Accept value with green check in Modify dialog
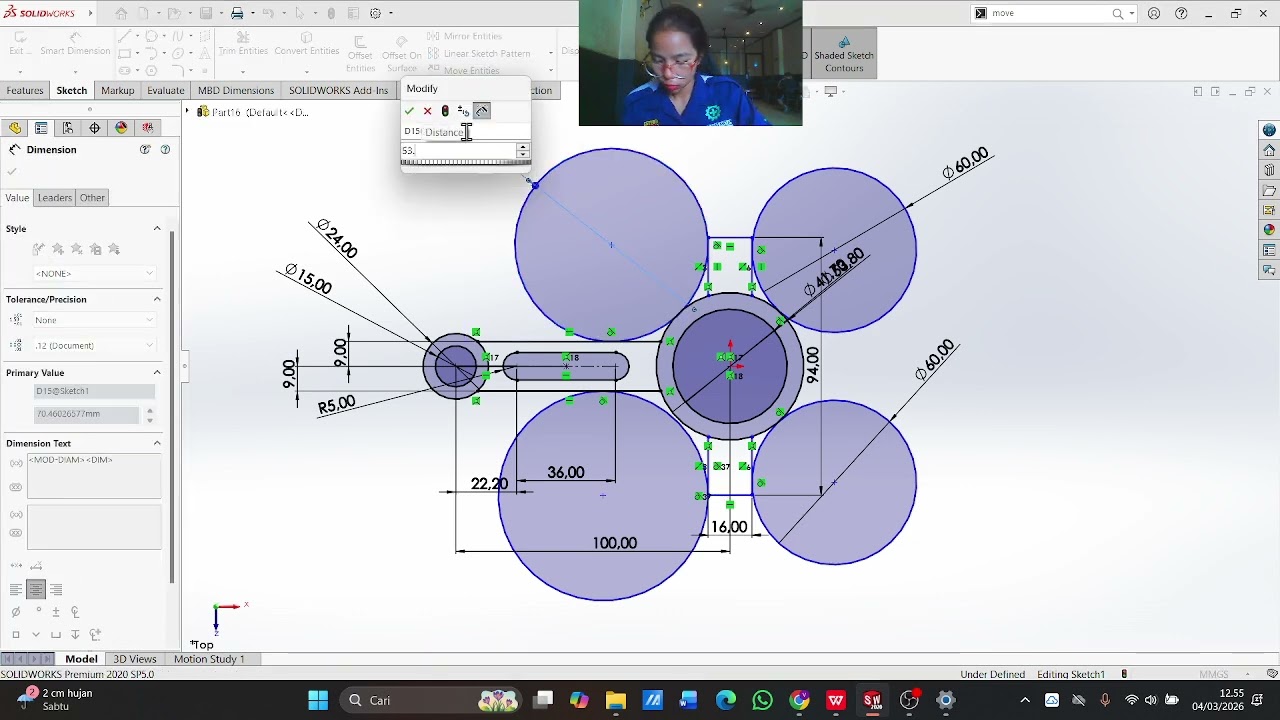The width and height of the screenshot is (1280, 720). coord(409,111)
